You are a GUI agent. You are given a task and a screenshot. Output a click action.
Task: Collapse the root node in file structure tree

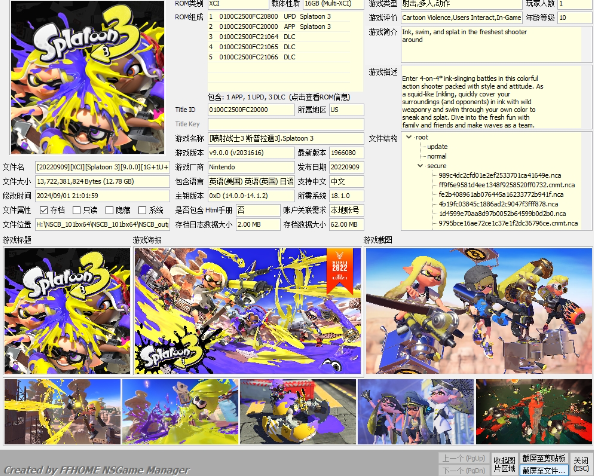(409, 137)
